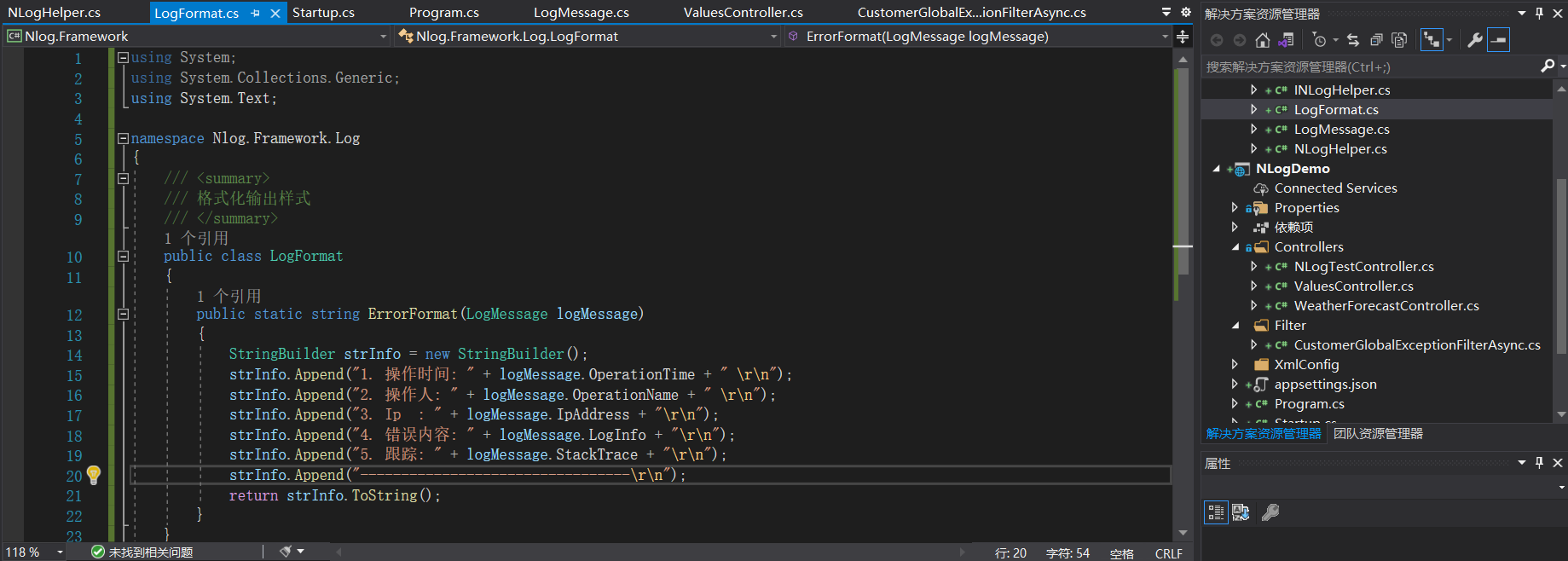Viewport: 1568px width, 561px height.
Task: Open editor settings gear icon
Action: pyautogui.click(x=1186, y=12)
